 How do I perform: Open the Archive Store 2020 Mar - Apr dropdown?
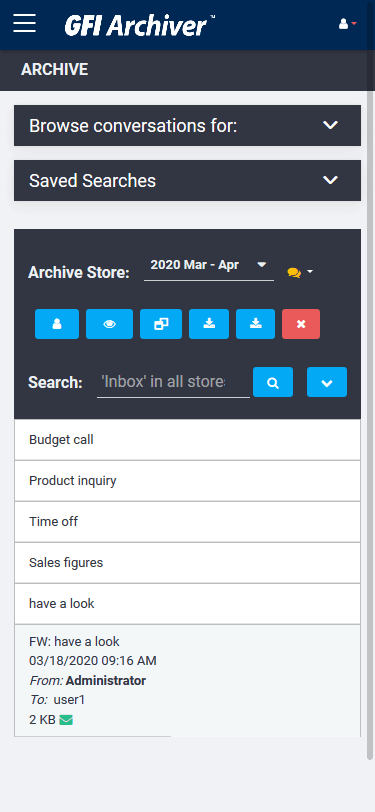(209, 266)
